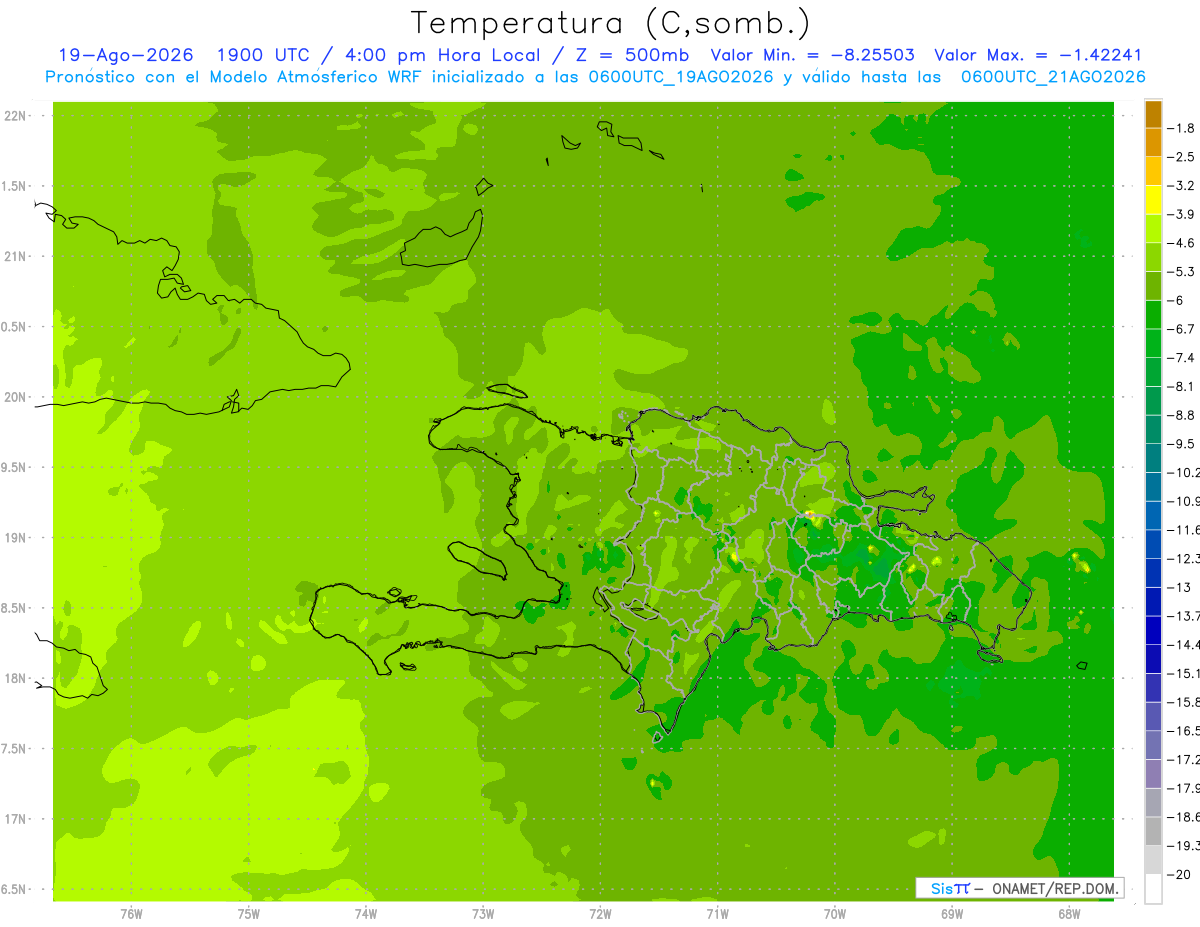The height and width of the screenshot is (927, 1200).
Task: Click the '76W' longitude label
Action: (x=131, y=914)
